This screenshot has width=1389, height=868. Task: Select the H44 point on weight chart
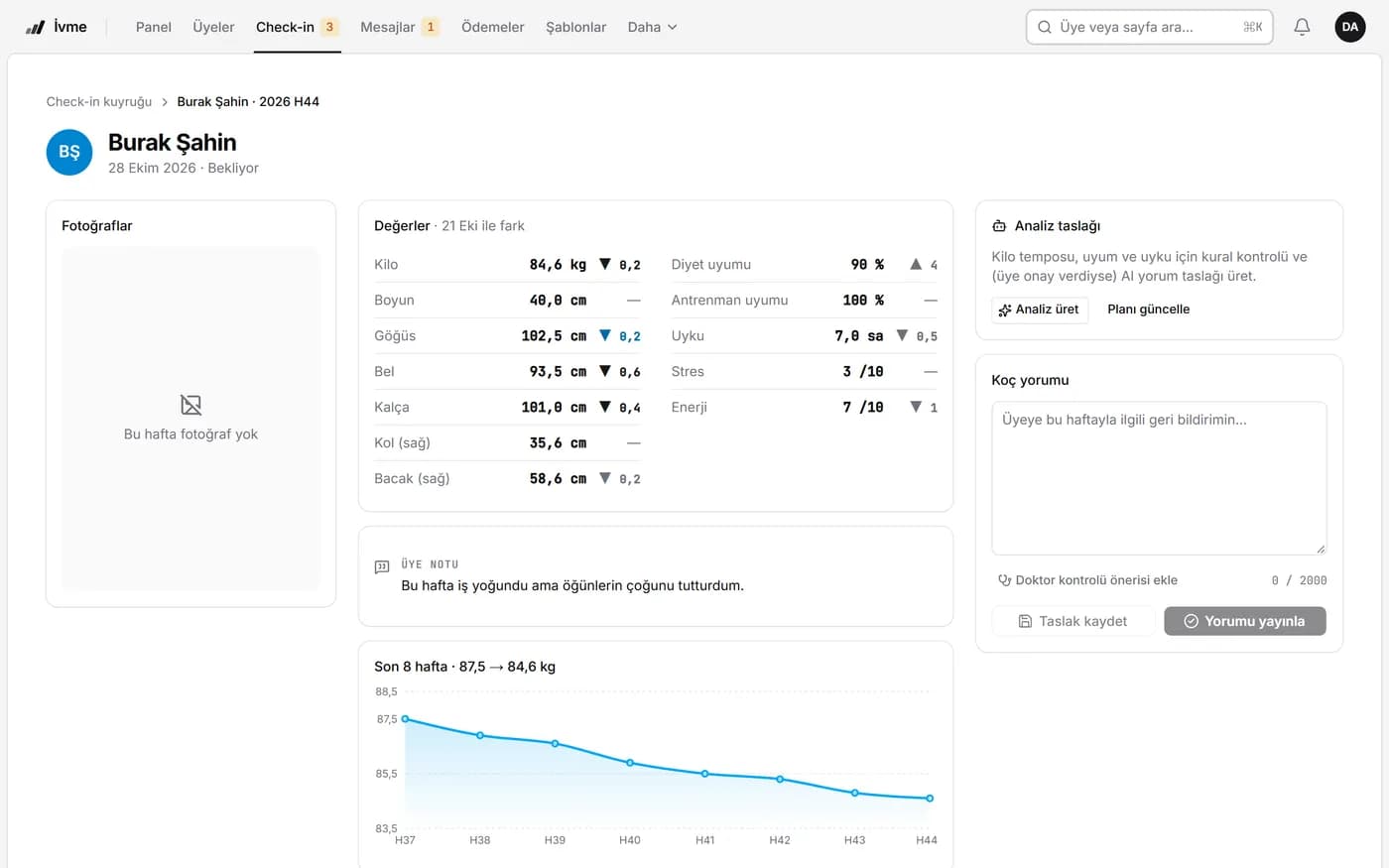(x=930, y=799)
